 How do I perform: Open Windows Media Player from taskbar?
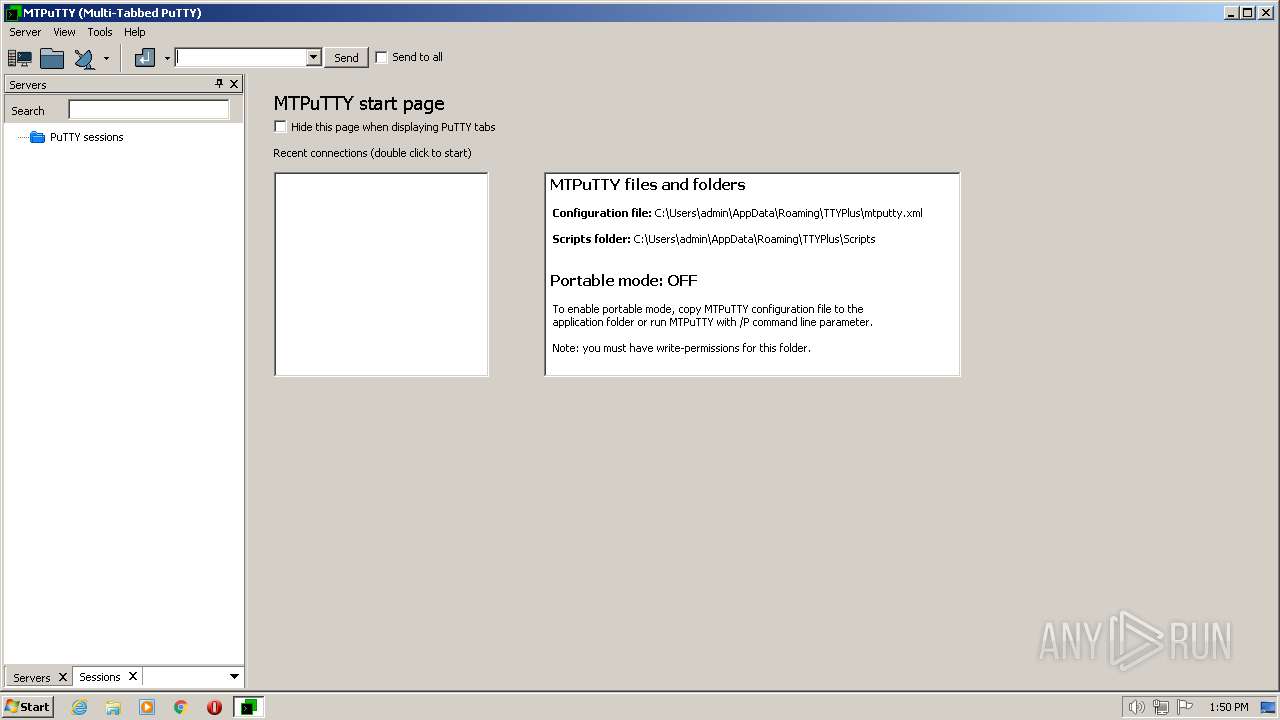tap(147, 707)
